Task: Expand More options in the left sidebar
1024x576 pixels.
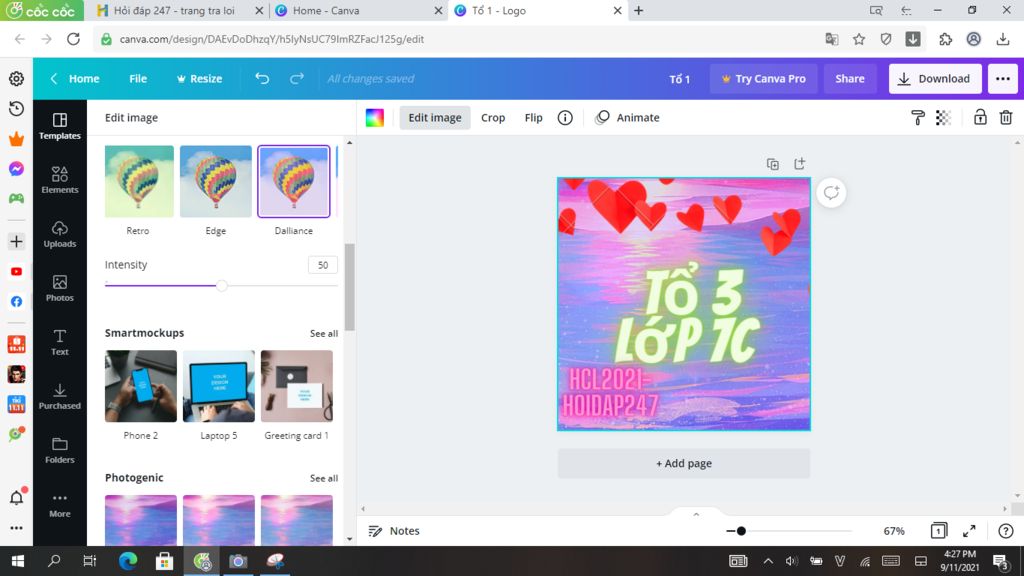Action: click(59, 505)
